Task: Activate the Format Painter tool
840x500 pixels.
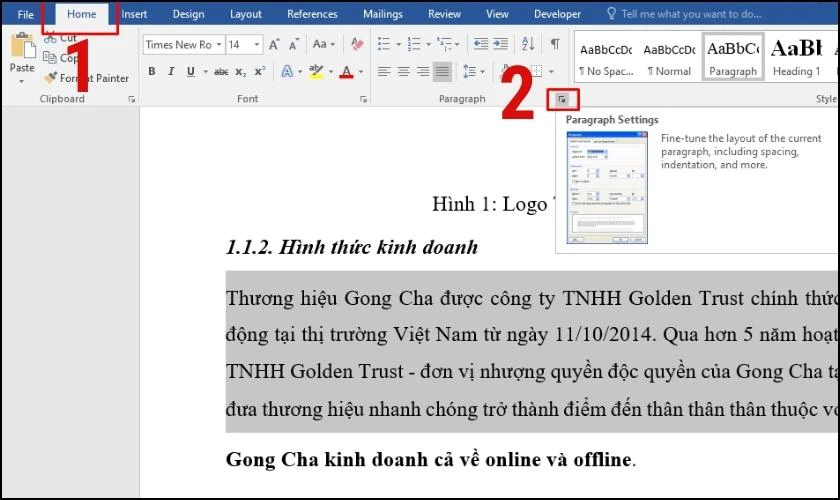Action: (87, 78)
